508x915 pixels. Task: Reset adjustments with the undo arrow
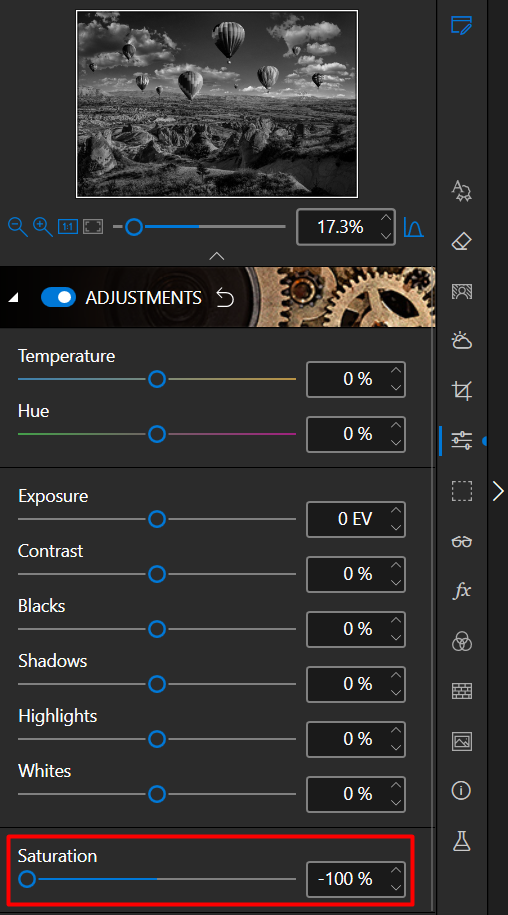coord(225,298)
